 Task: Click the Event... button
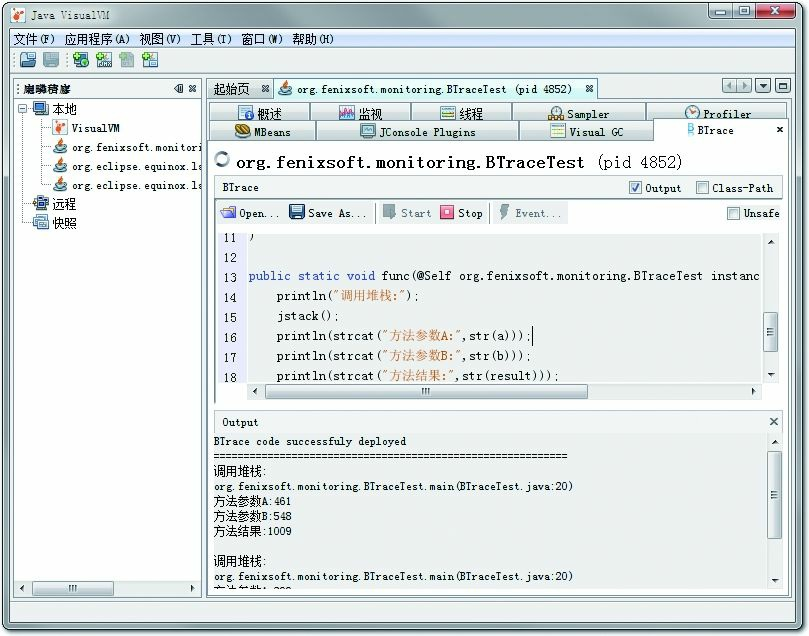(x=530, y=213)
